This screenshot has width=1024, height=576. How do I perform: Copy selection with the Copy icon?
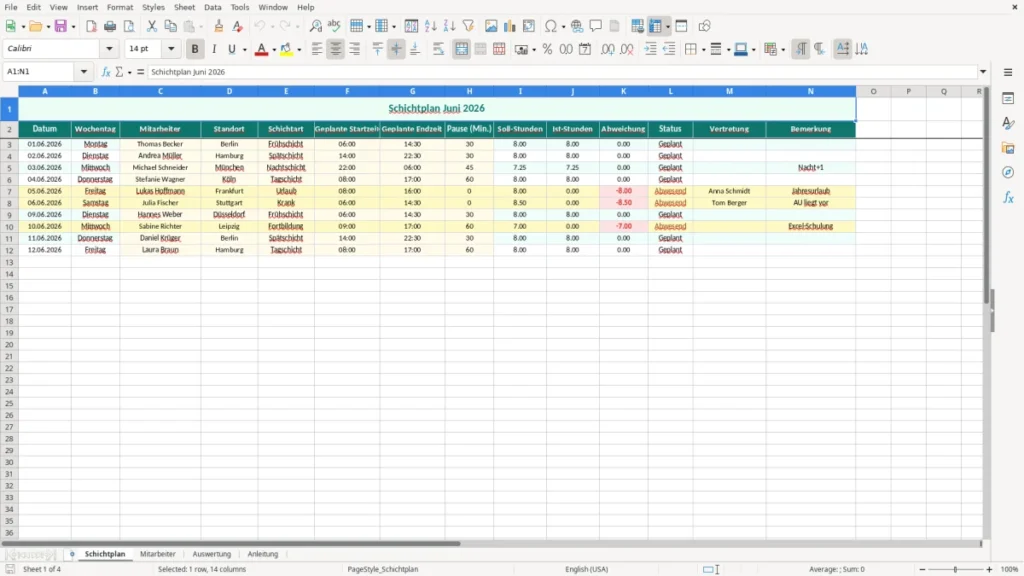click(170, 26)
